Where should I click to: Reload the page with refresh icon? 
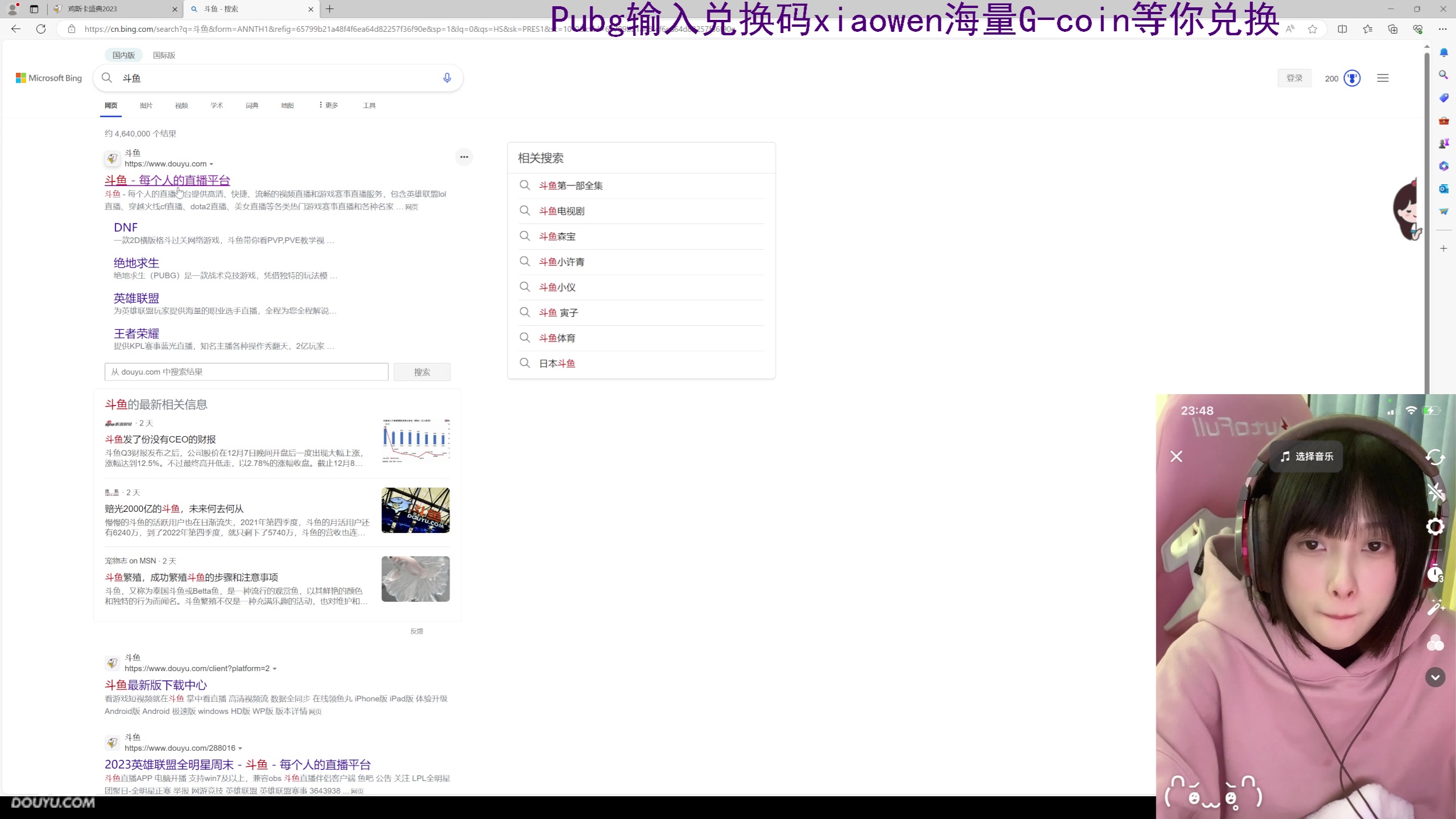pos(41,29)
